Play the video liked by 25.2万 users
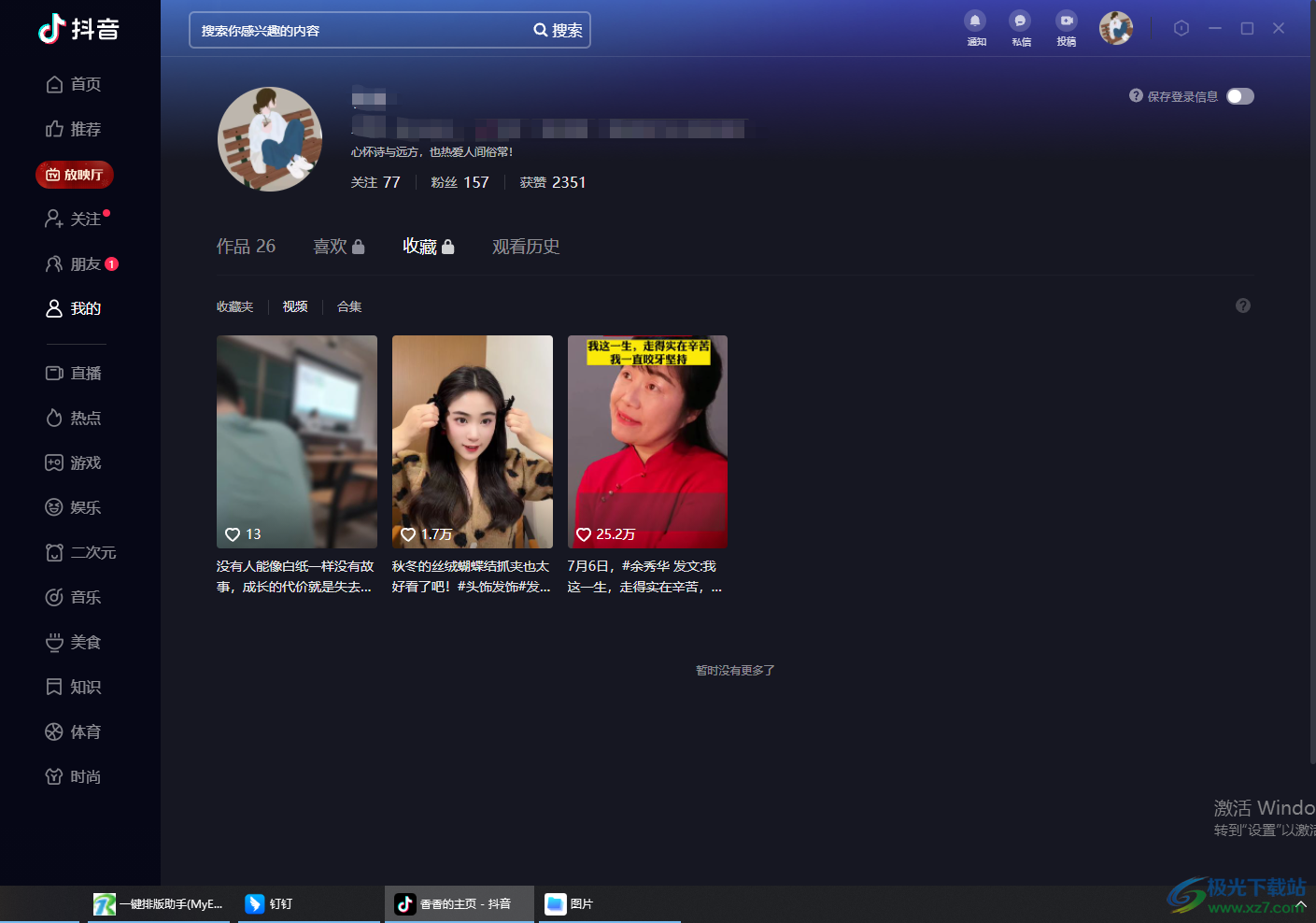Image resolution: width=1316 pixels, height=923 pixels. click(x=647, y=442)
